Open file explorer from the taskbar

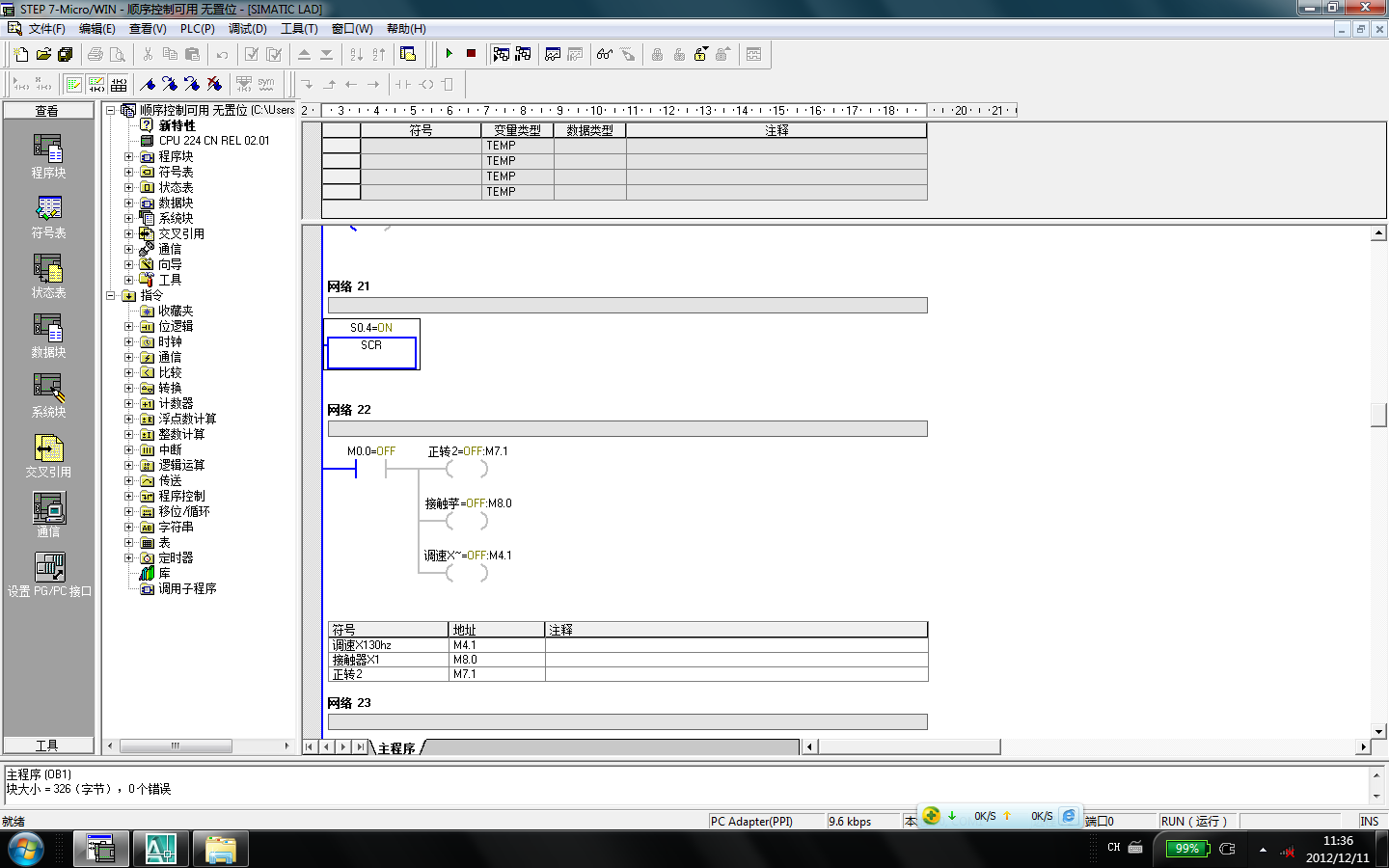click(221, 850)
